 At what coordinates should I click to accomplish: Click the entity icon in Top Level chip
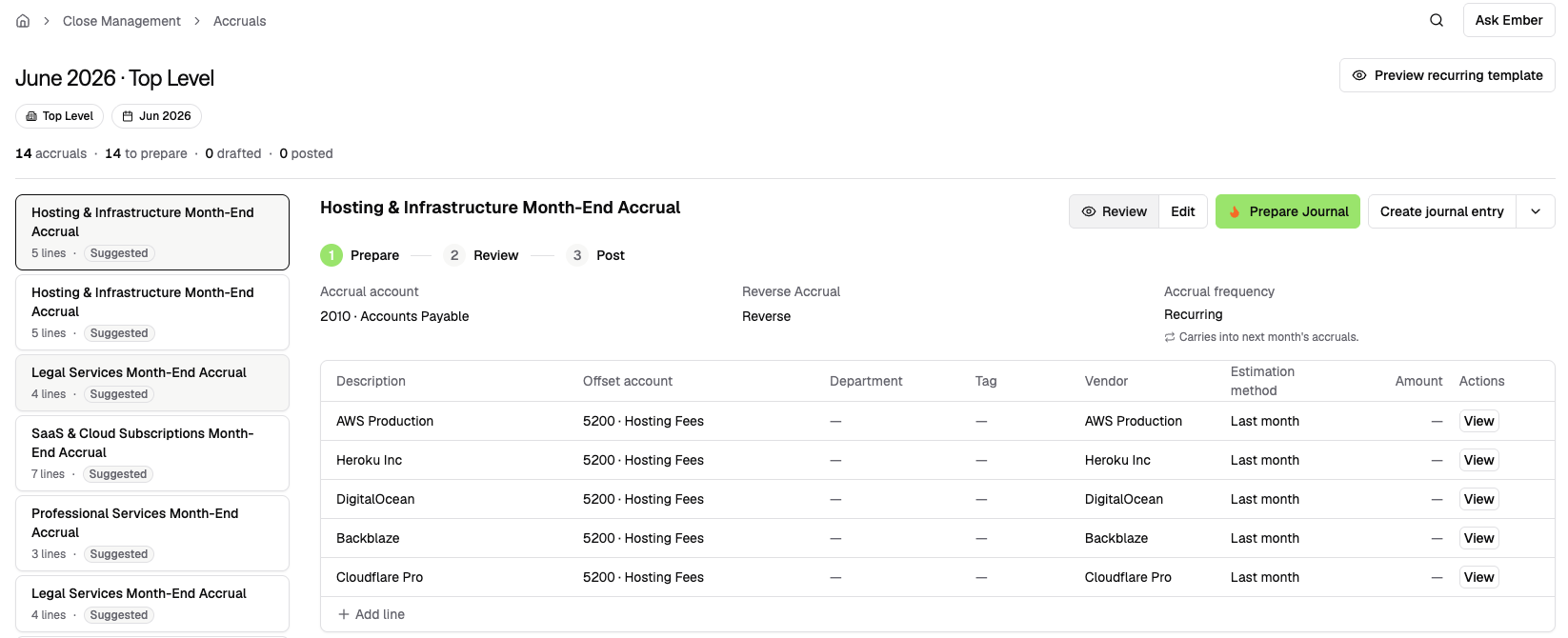click(31, 116)
